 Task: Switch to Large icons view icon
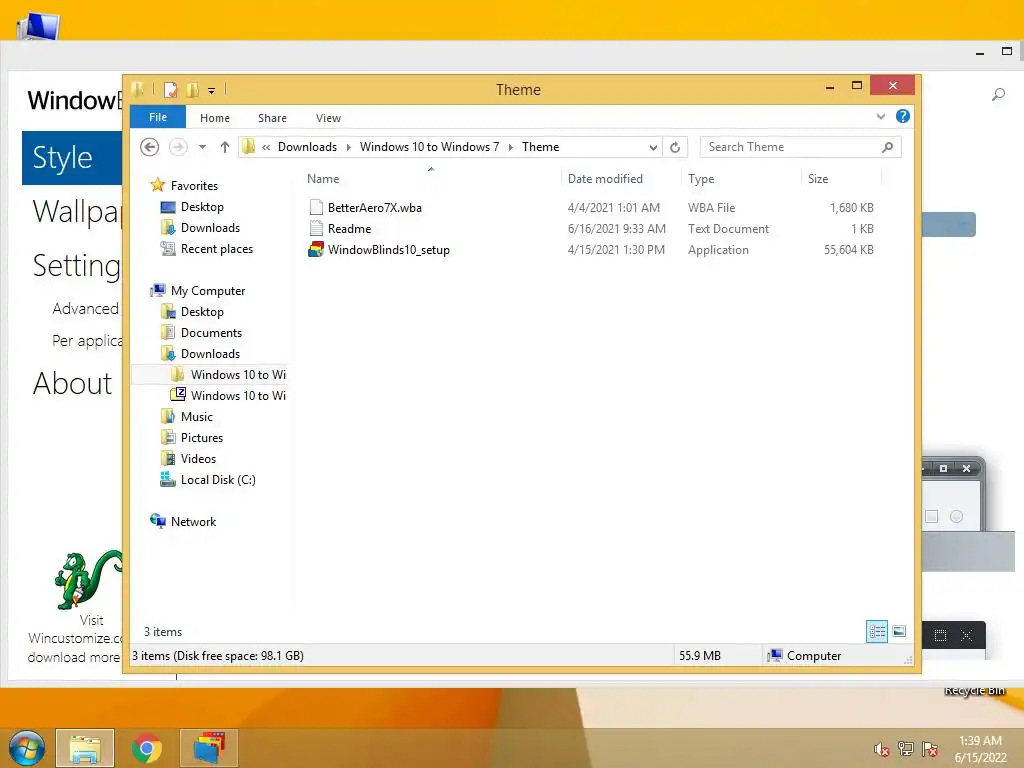(899, 632)
